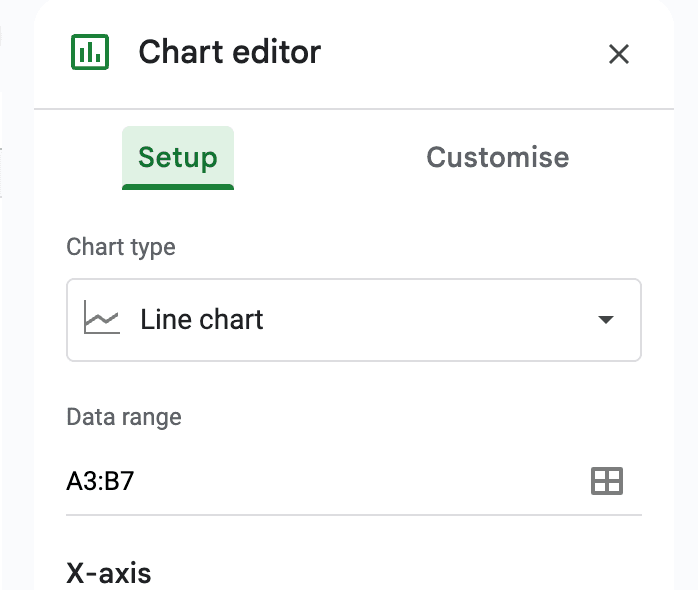Click the line chart icon in dropdown

click(102, 320)
